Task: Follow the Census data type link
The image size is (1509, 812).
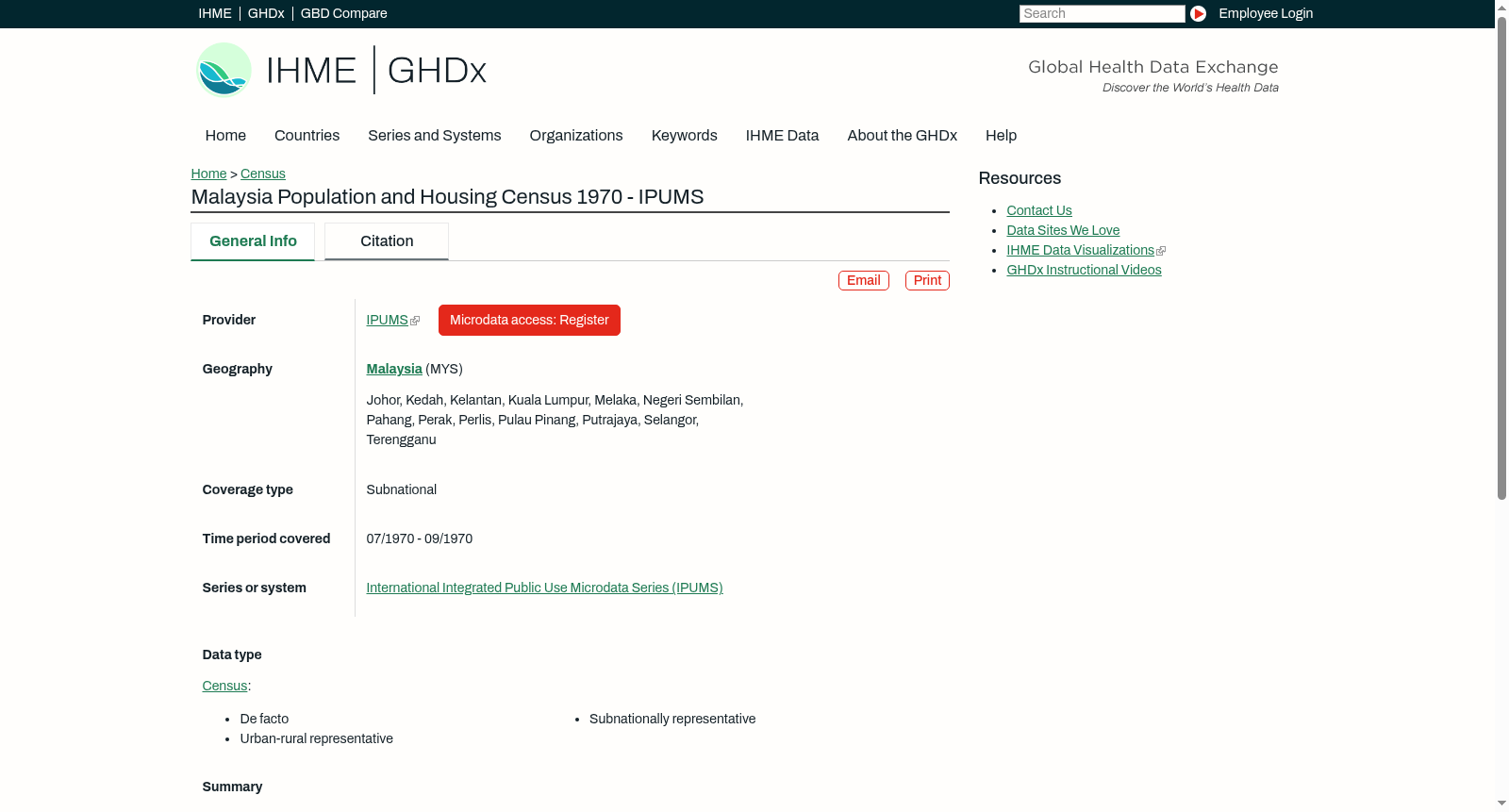Action: pos(224,687)
